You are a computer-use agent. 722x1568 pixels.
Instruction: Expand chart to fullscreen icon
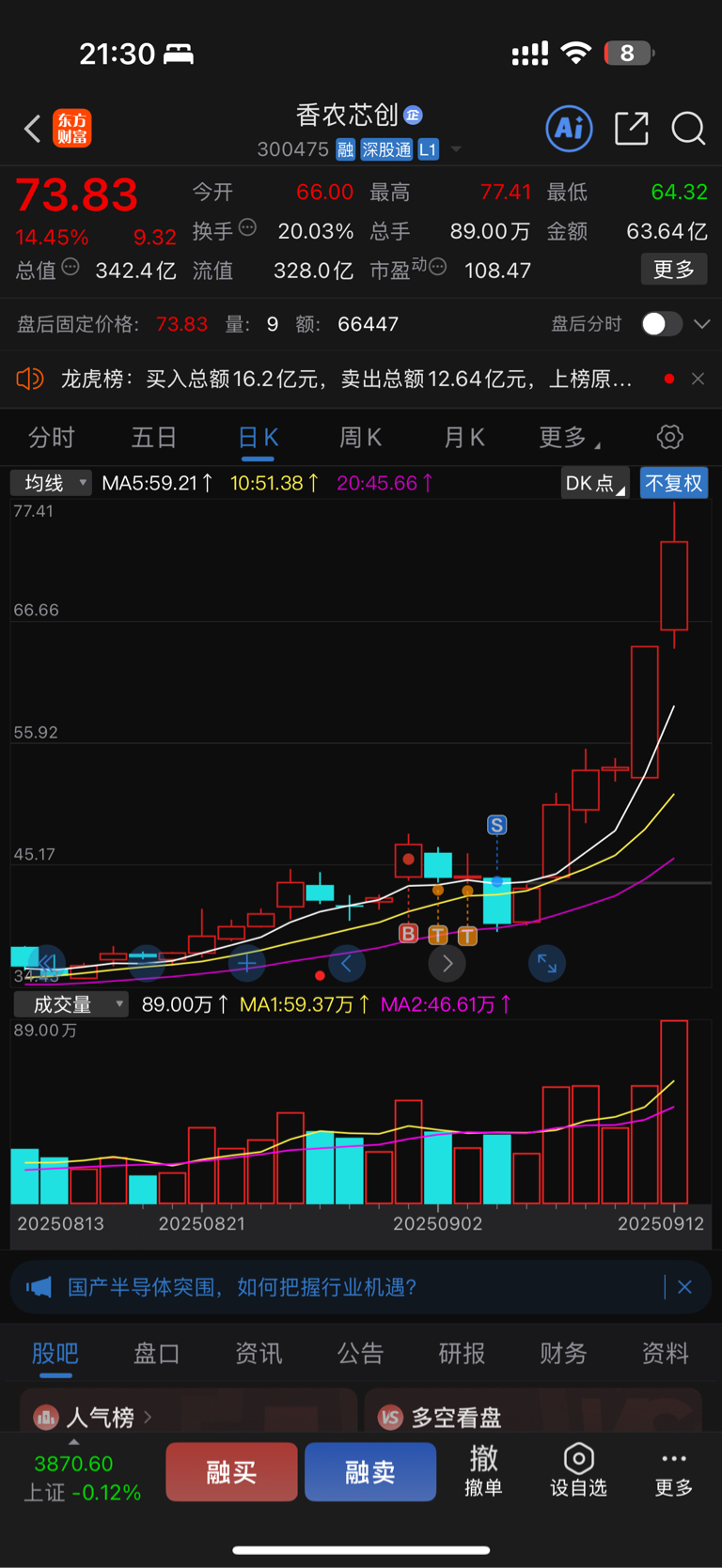click(546, 963)
